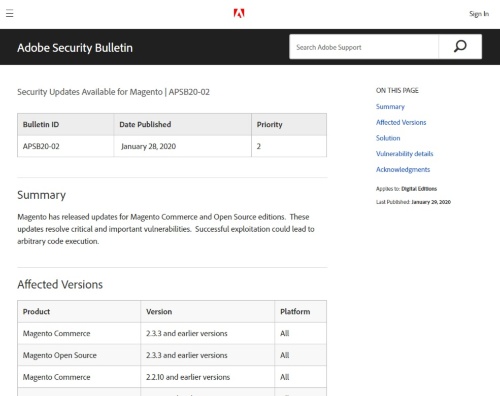Open the hamburger navigation menu
This screenshot has width=500, height=396.
10,14
